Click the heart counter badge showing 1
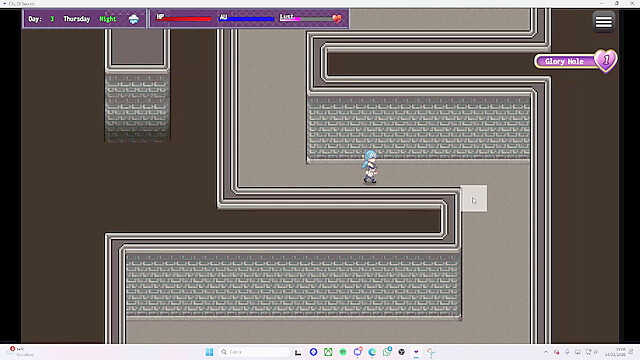Image resolution: width=640 pixels, height=360 pixels. point(606,61)
